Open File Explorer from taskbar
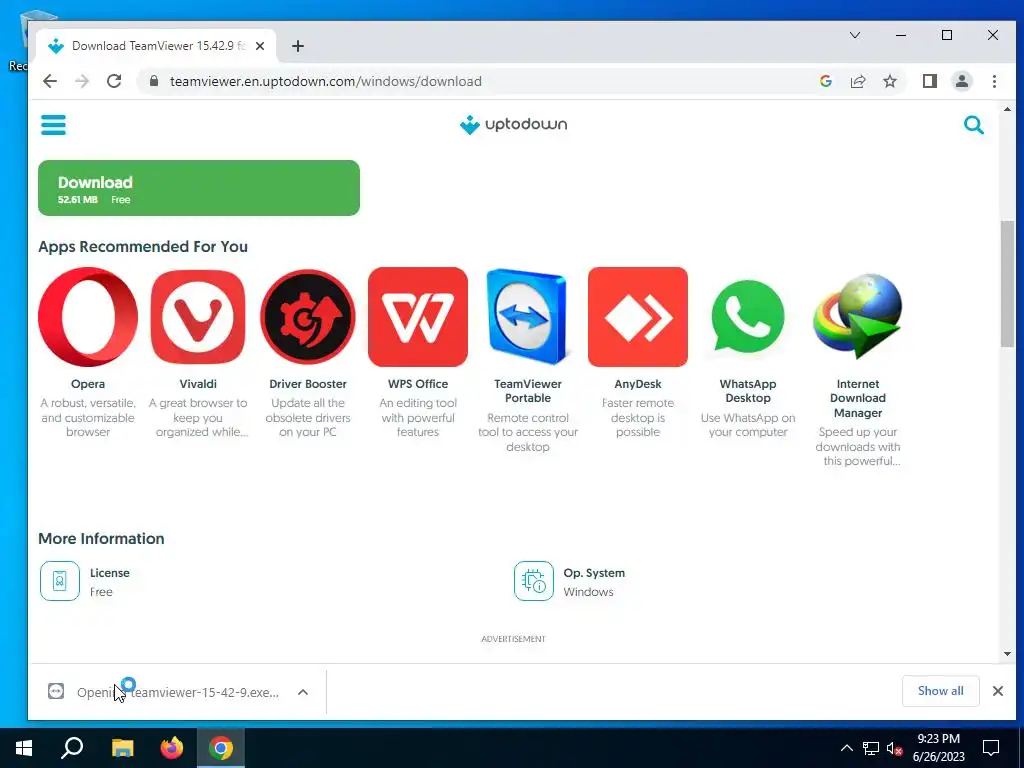This screenshot has width=1024, height=768. tap(122, 748)
